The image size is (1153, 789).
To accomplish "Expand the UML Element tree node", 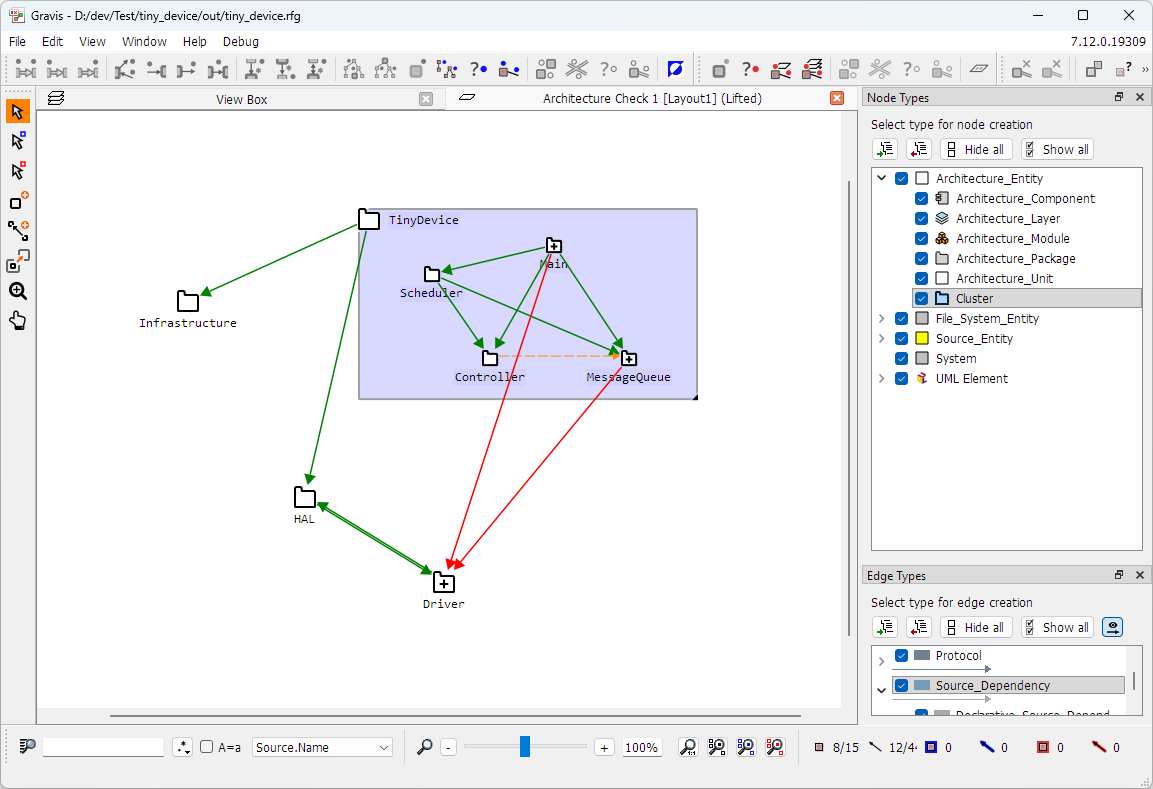I will pos(882,379).
